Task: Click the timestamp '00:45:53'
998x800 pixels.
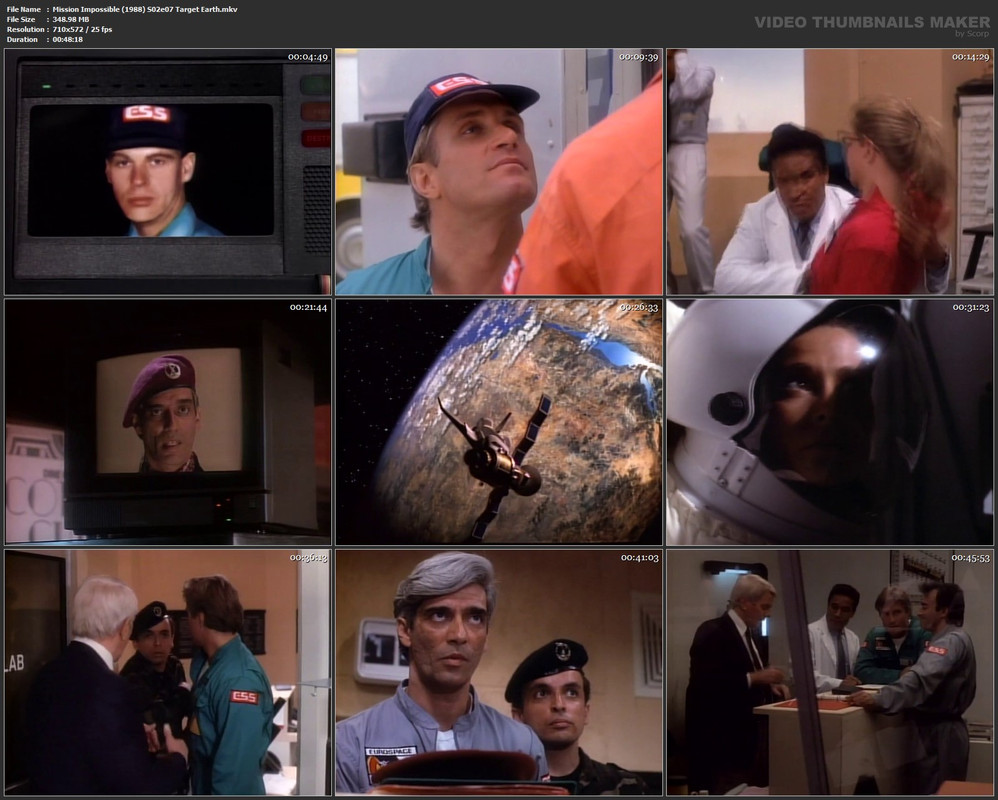Action: click(971, 558)
